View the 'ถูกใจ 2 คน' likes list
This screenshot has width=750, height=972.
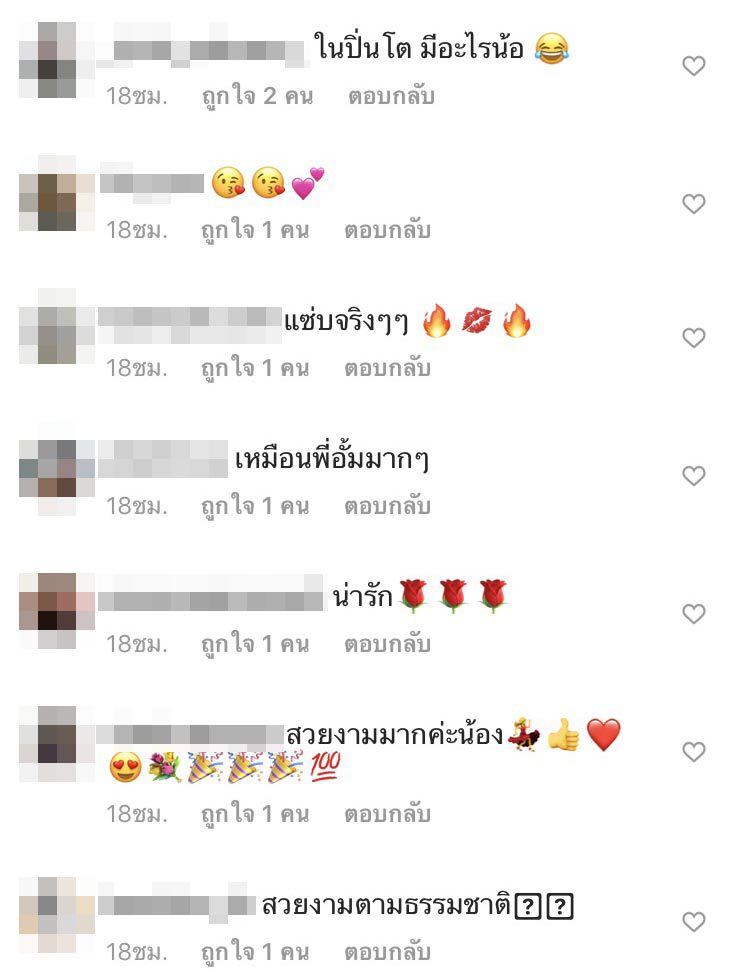pos(258,97)
